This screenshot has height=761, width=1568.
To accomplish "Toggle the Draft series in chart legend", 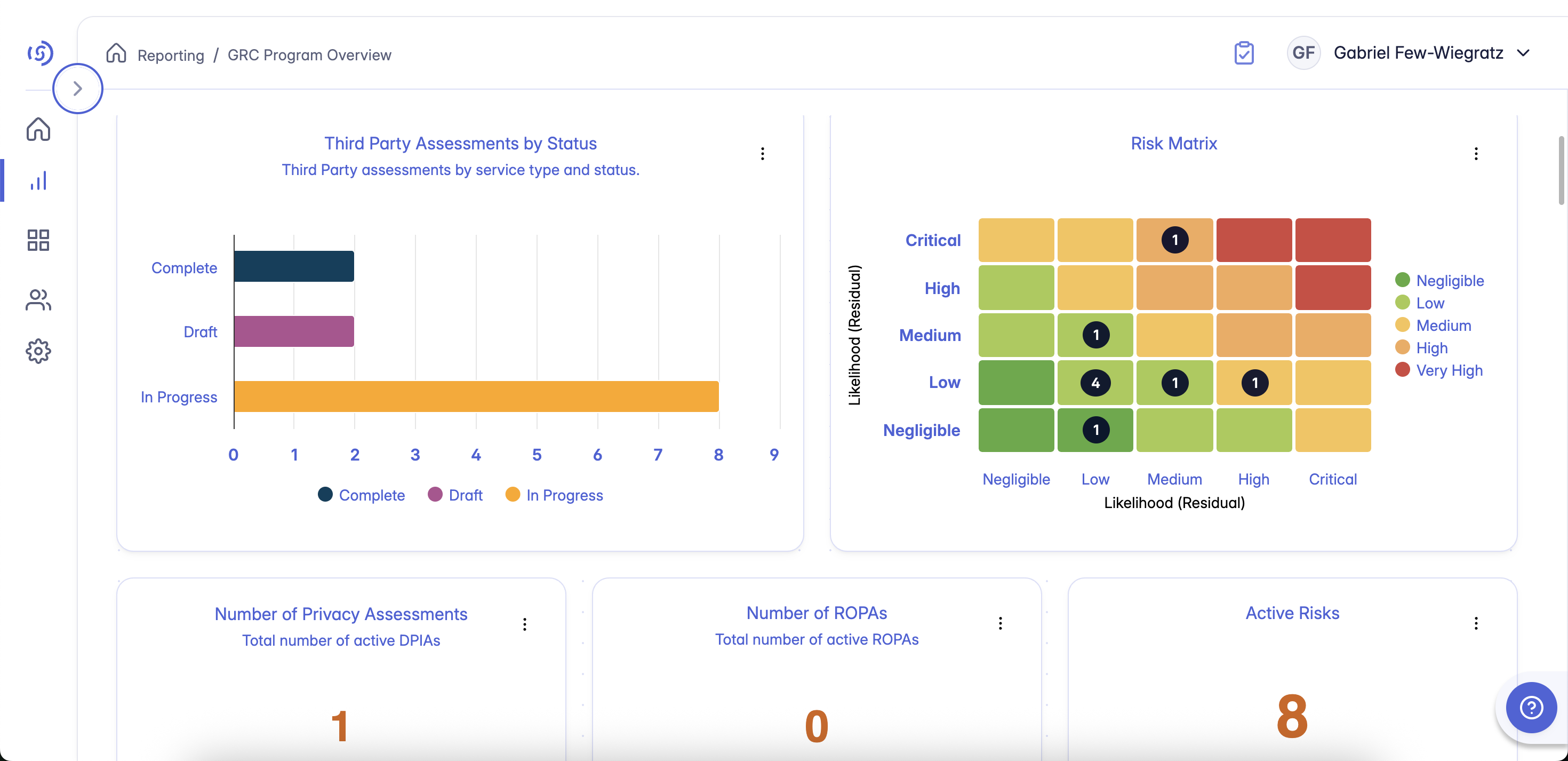I will click(x=455, y=495).
